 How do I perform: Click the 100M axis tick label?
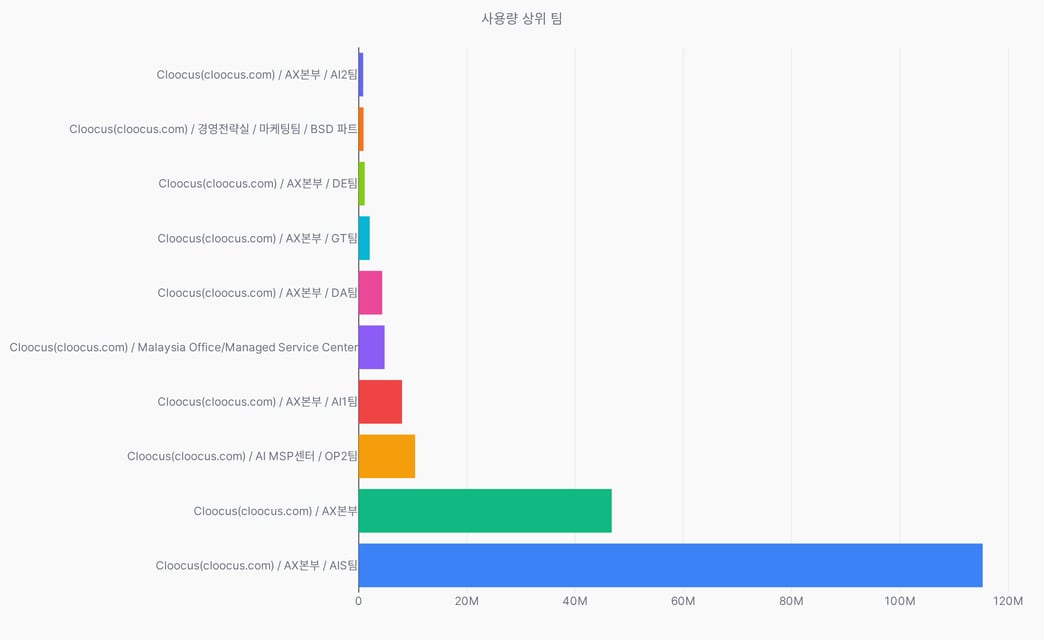(x=900, y=601)
